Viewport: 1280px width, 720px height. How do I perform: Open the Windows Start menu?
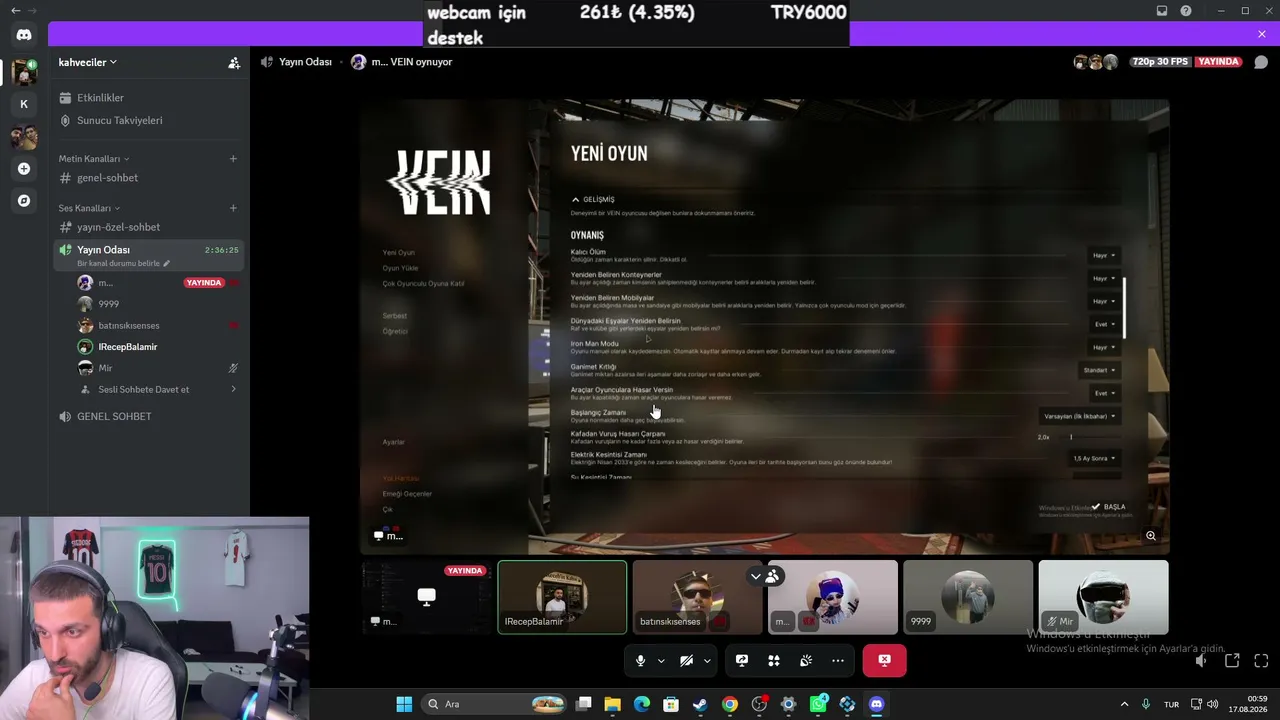404,704
